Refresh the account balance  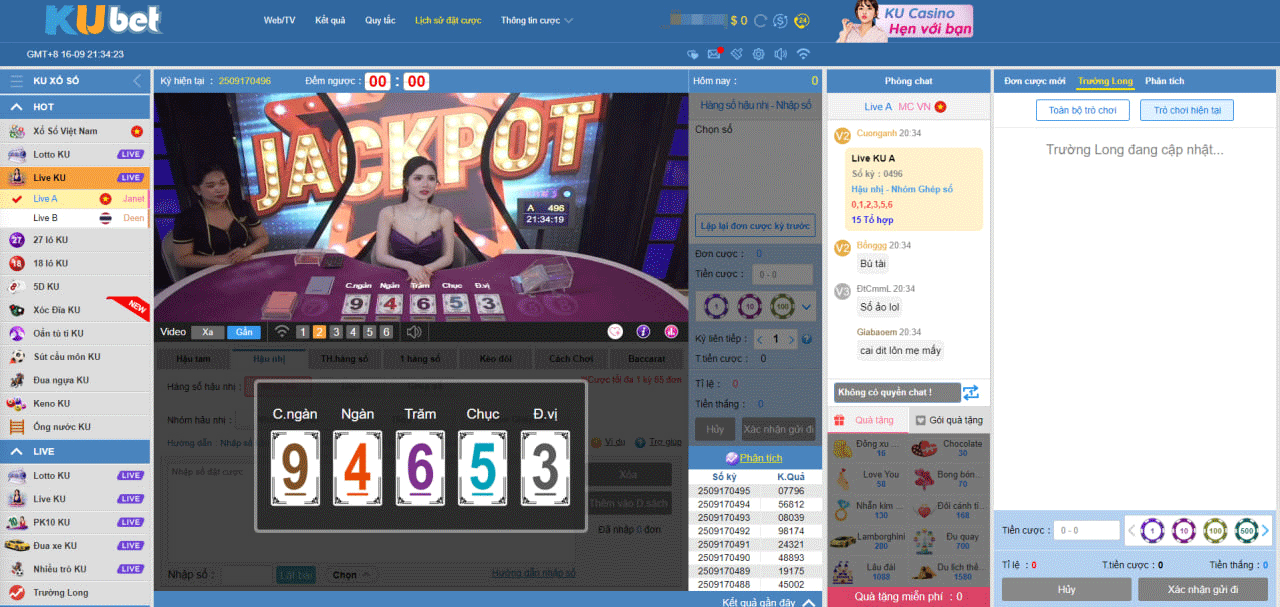pos(761,21)
